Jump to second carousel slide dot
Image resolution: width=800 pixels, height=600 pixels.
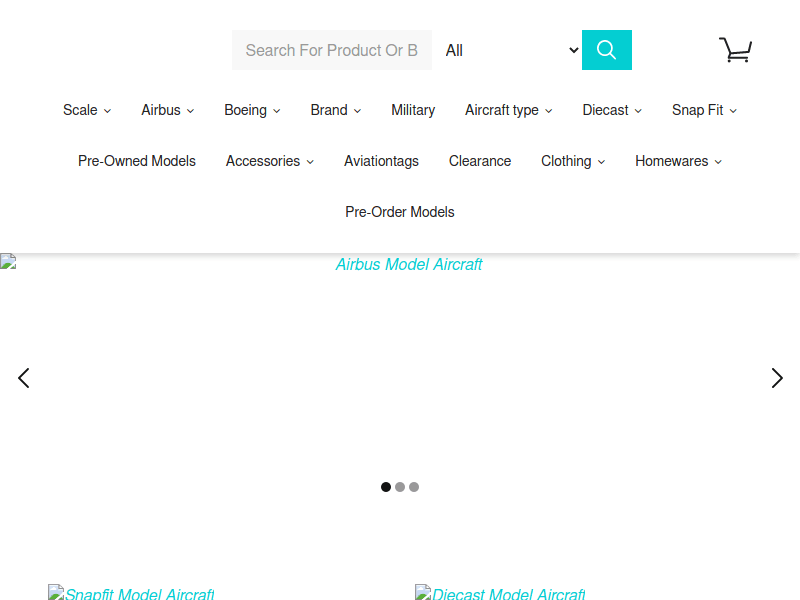tap(400, 487)
